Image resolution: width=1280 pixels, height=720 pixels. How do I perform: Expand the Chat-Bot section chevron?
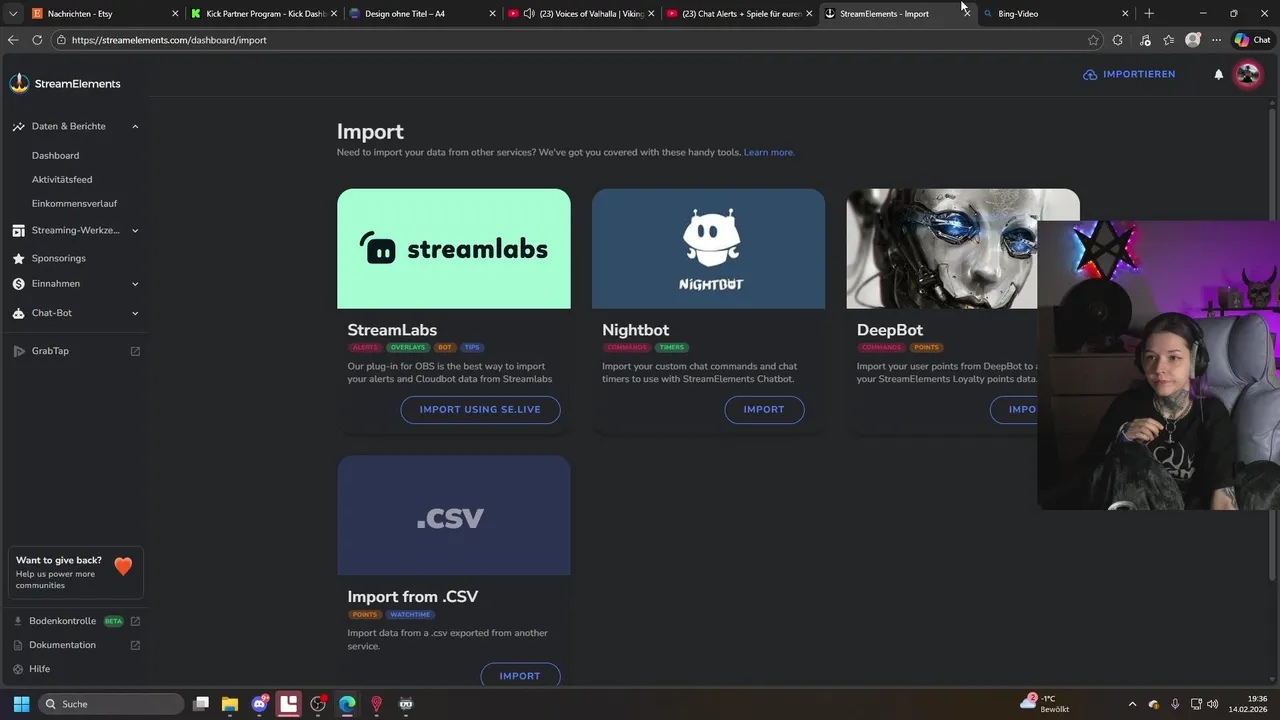[135, 313]
